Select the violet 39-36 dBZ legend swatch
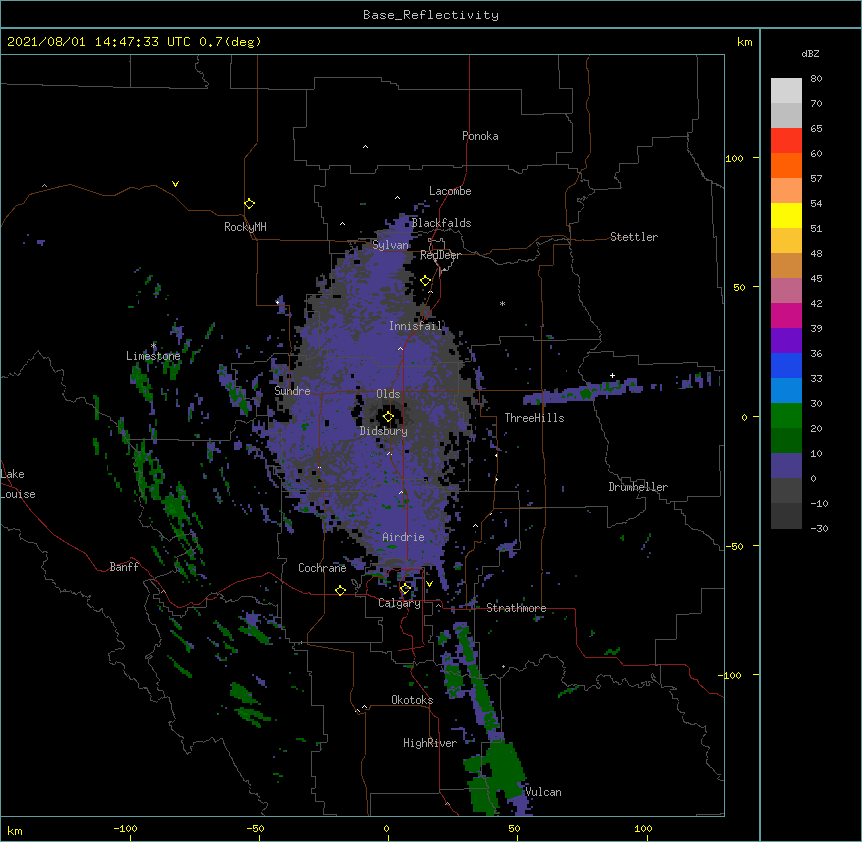Viewport: 862px width, 842px height. pyautogui.click(x=786, y=340)
